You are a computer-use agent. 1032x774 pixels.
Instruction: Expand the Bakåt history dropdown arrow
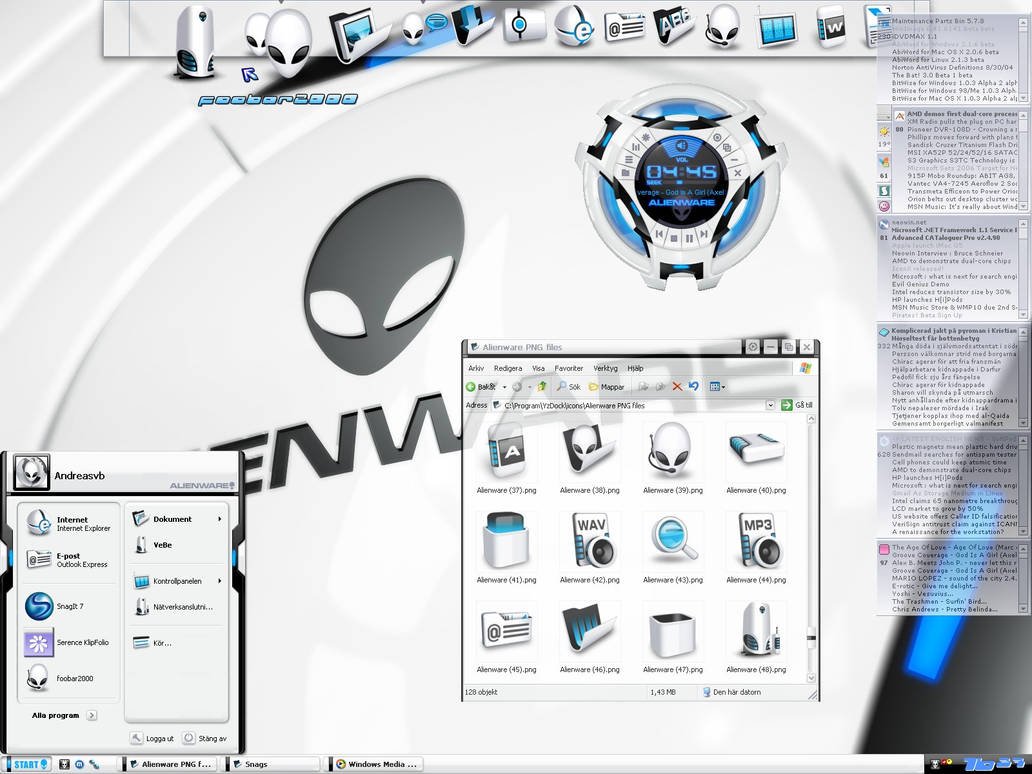pos(504,387)
